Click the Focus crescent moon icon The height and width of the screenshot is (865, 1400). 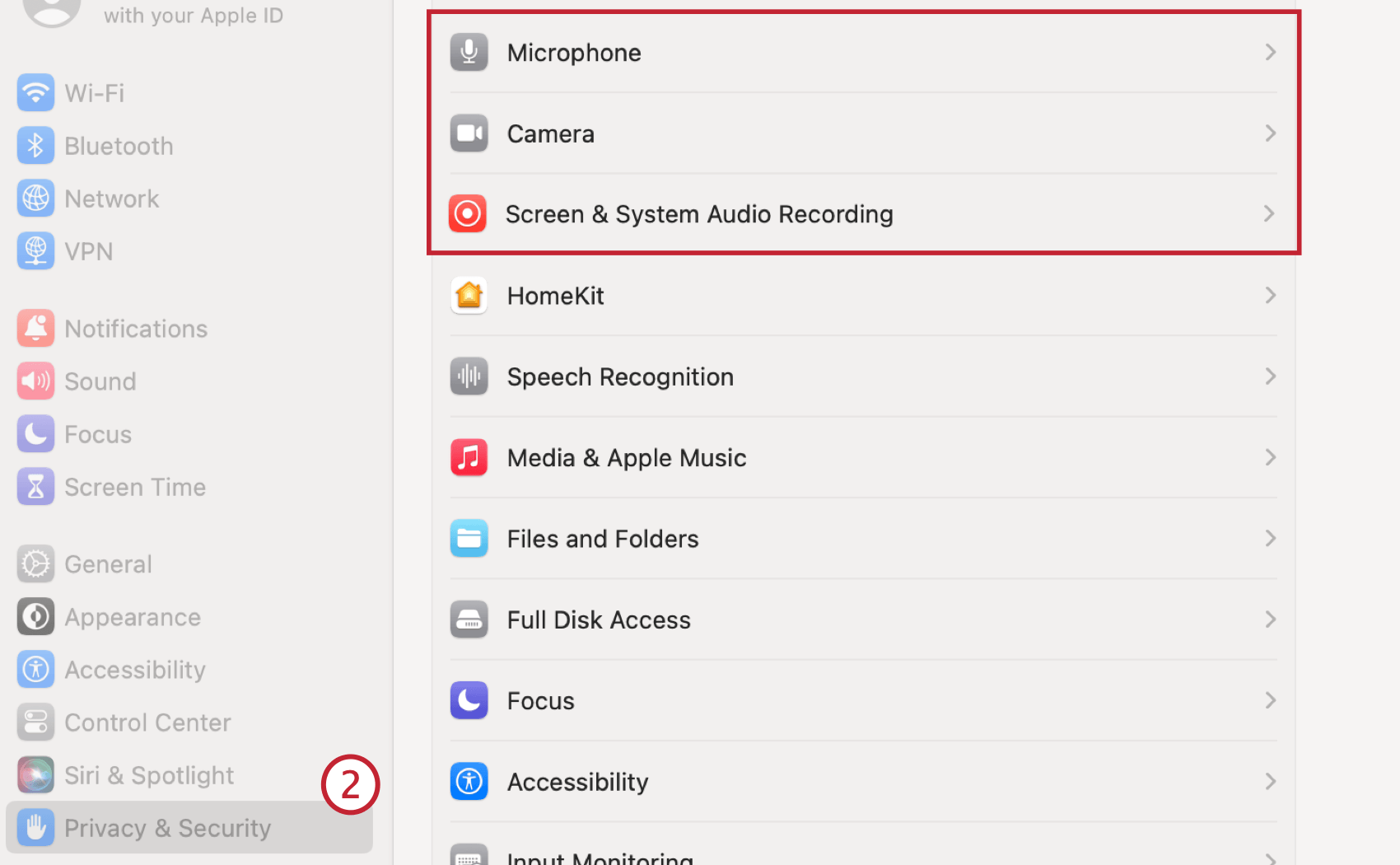tap(469, 700)
